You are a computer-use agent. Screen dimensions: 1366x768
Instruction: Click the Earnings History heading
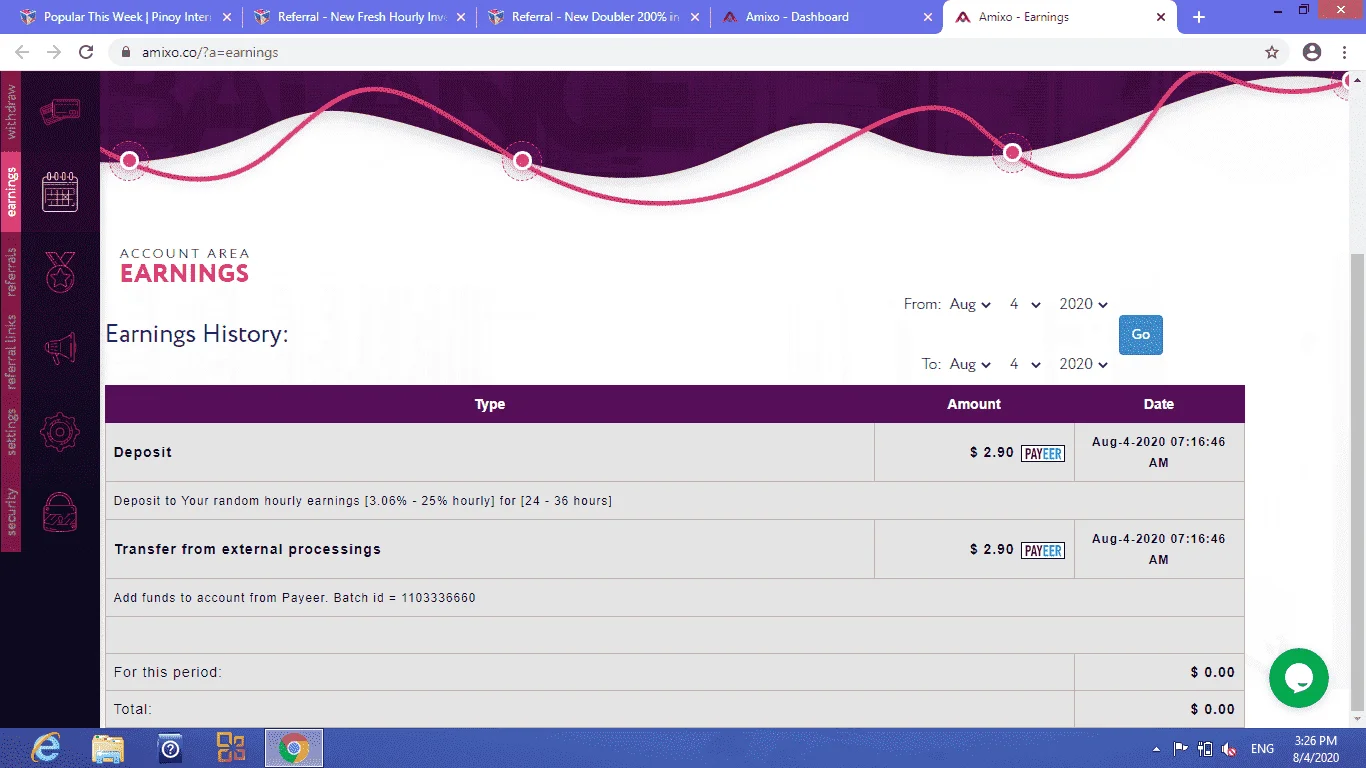click(197, 334)
